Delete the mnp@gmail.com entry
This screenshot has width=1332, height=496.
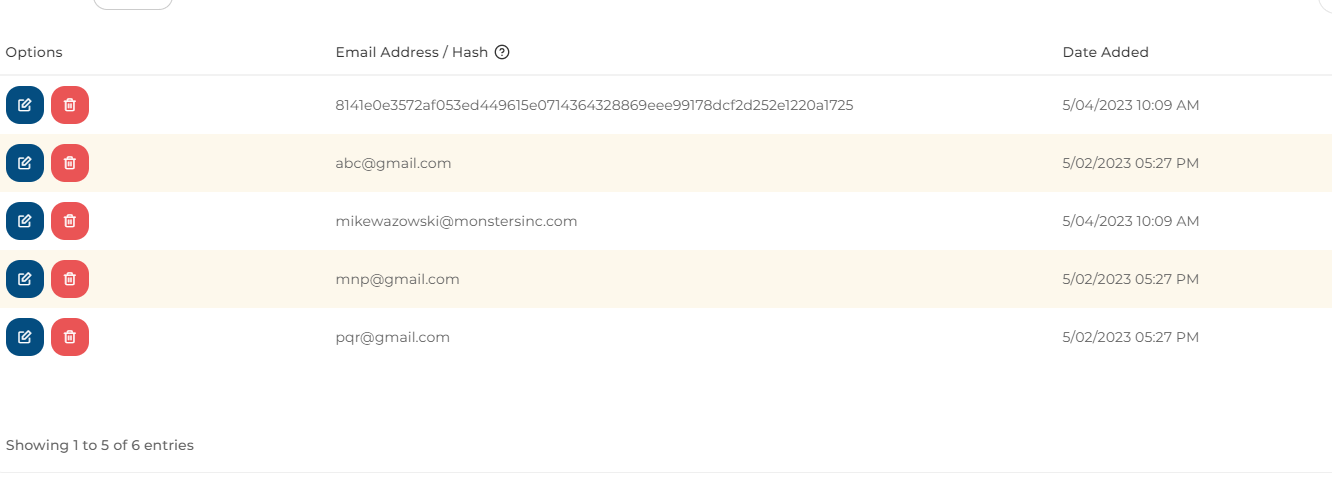pyautogui.click(x=70, y=279)
